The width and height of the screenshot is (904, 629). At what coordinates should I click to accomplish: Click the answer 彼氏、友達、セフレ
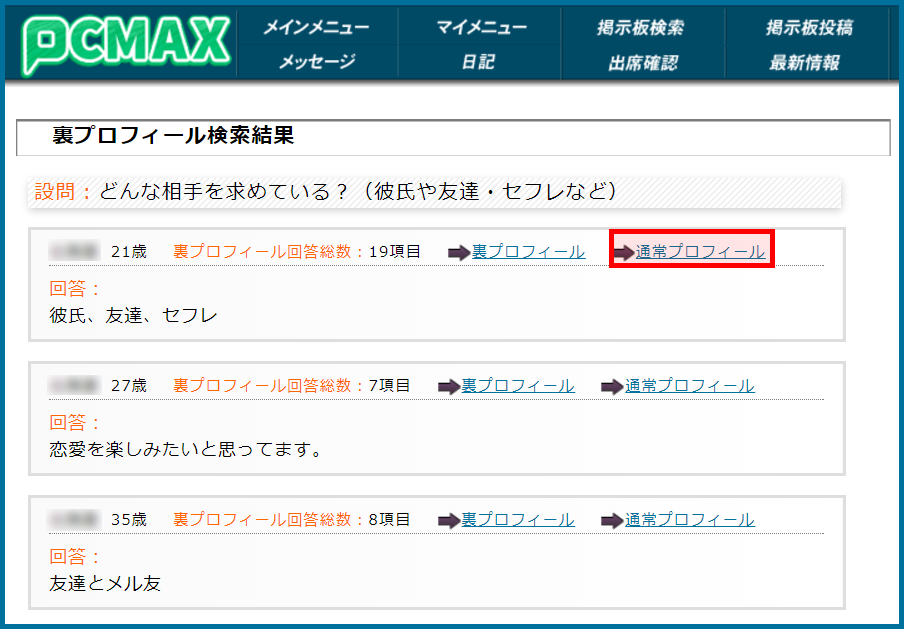point(134,315)
